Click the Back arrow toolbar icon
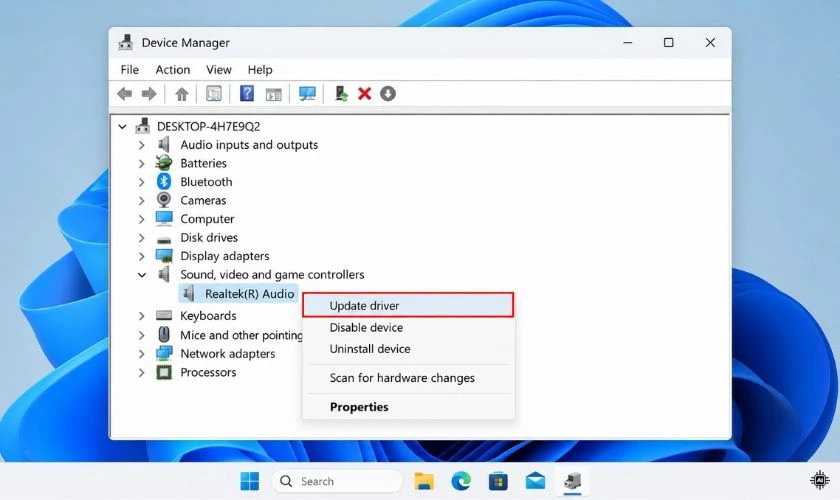 coord(124,94)
